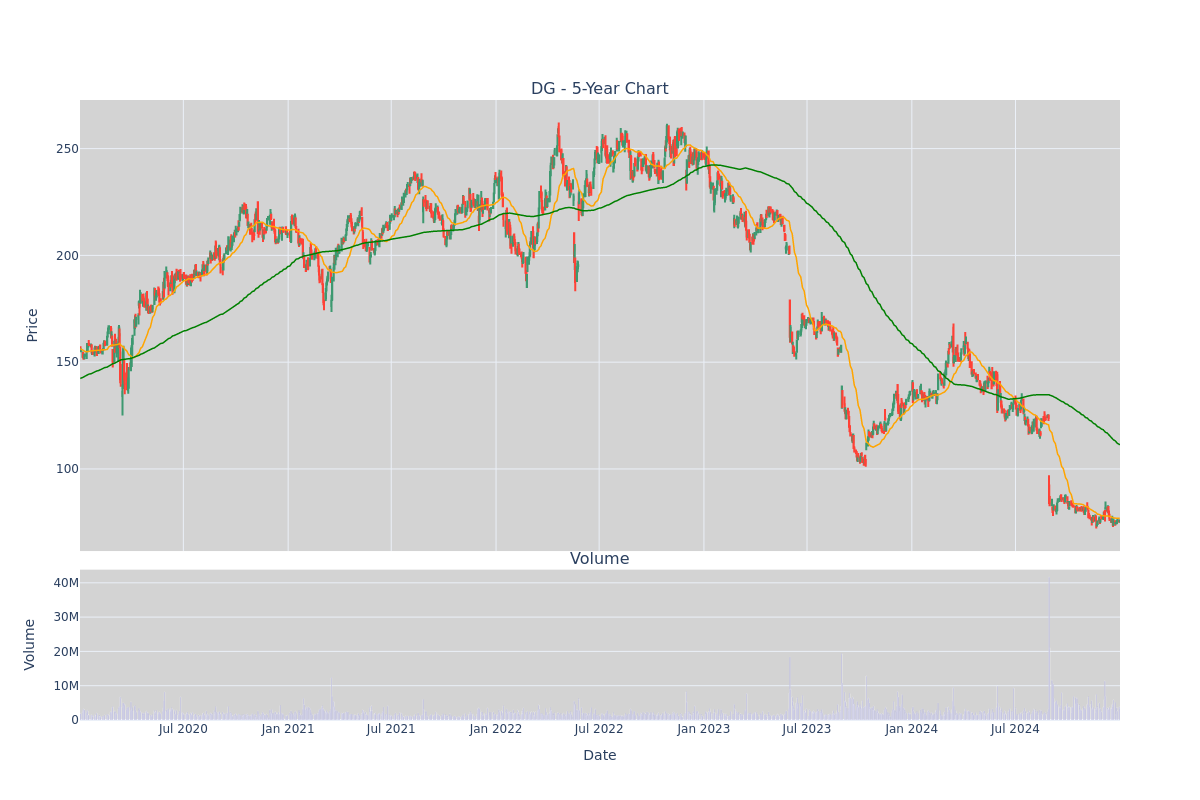Select the 20M volume tick label
1200x800 pixels.
[66, 652]
